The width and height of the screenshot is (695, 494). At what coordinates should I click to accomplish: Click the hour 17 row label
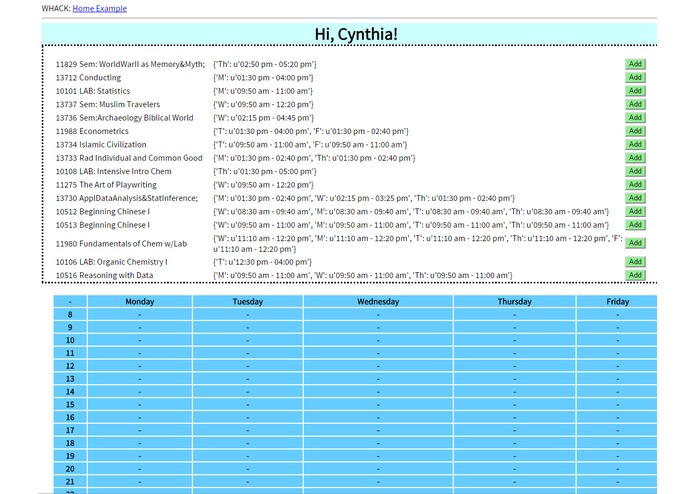point(70,430)
